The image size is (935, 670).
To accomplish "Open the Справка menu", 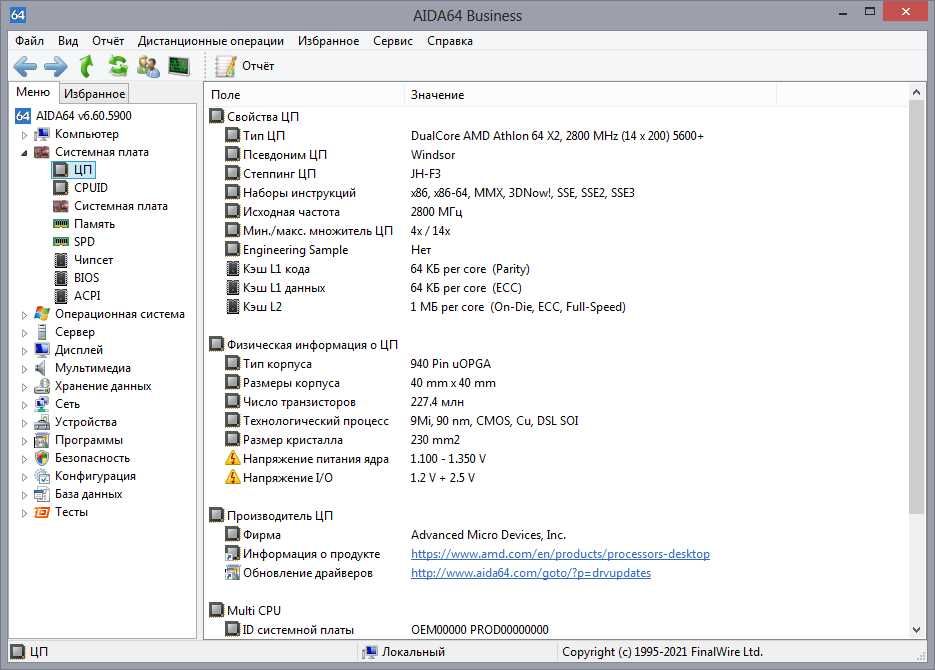I will [450, 41].
